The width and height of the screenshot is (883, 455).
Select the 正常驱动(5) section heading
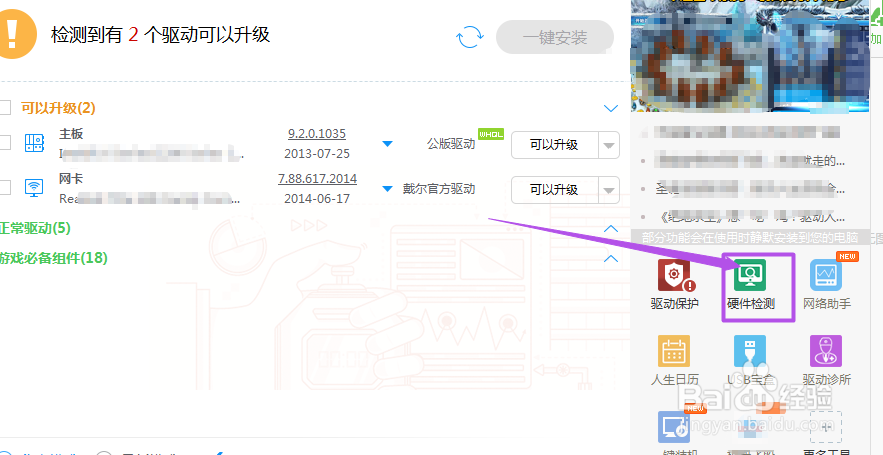coord(35,228)
